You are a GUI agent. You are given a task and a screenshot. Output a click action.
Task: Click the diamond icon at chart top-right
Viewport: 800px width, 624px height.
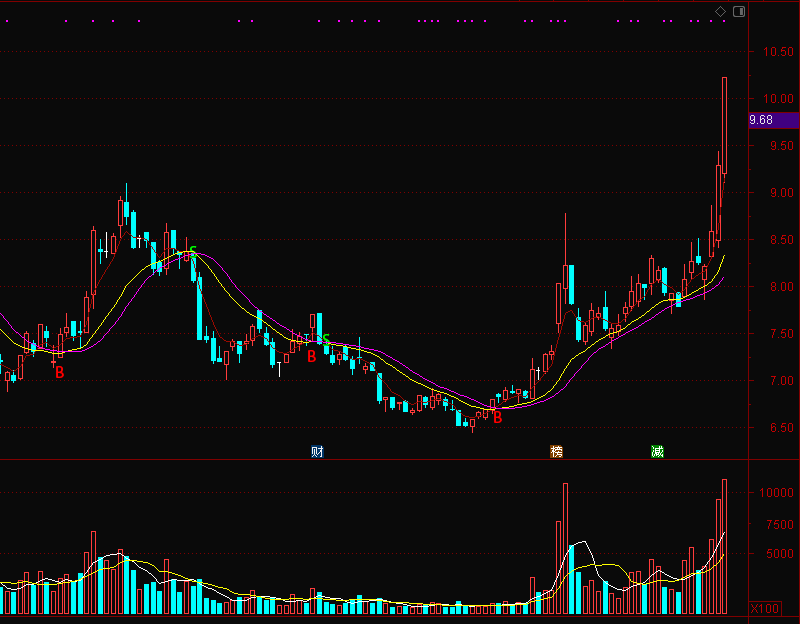[720, 11]
